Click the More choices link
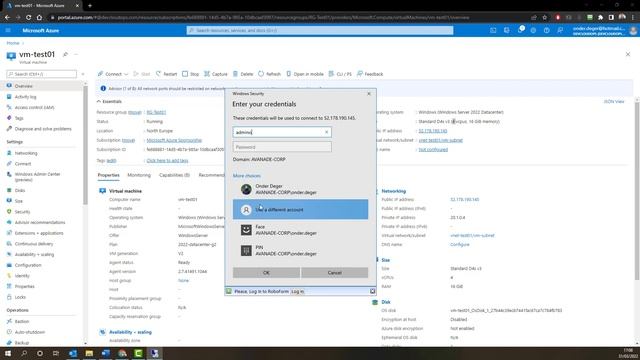This screenshot has width=640, height=360. coord(247,176)
